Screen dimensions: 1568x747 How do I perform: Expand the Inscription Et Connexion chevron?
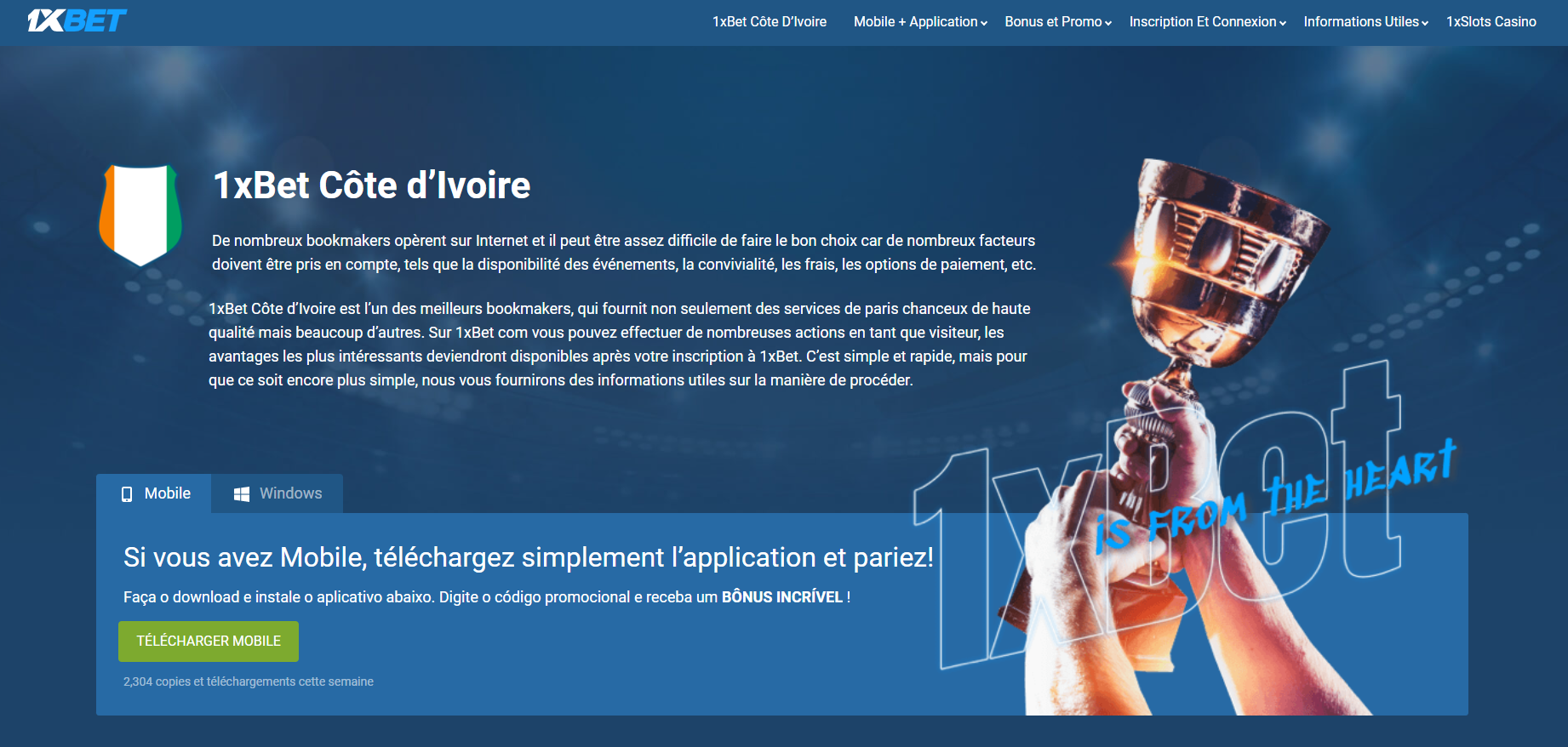coord(1283,23)
